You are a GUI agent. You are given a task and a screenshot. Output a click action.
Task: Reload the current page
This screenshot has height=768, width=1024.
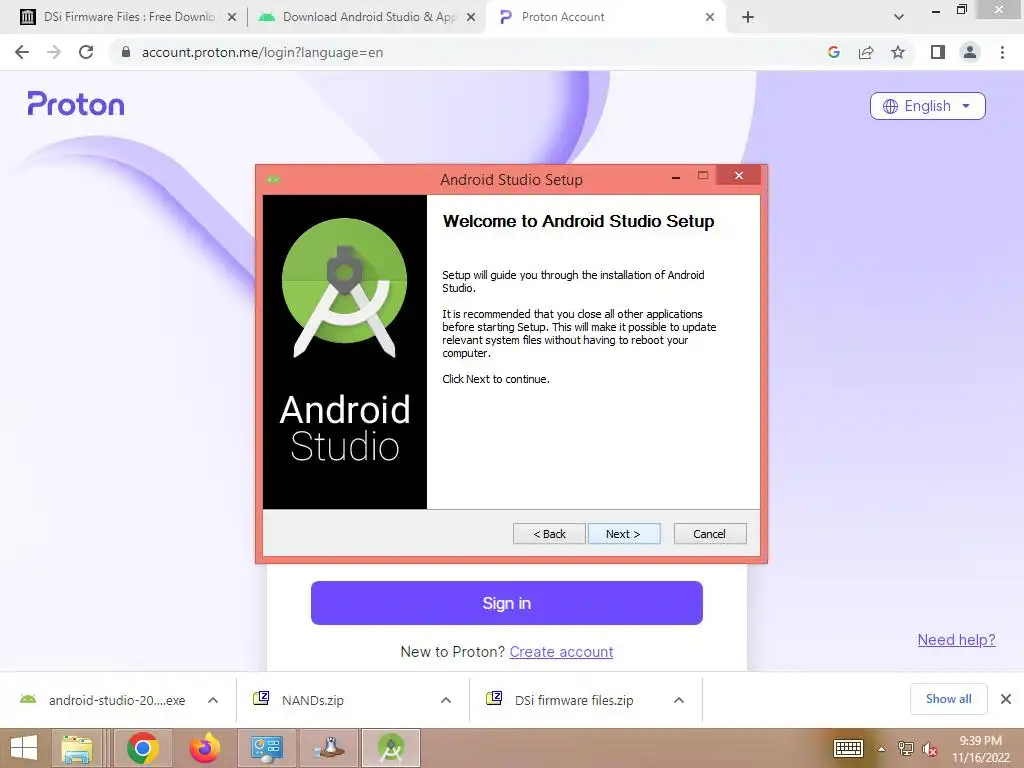(x=86, y=52)
